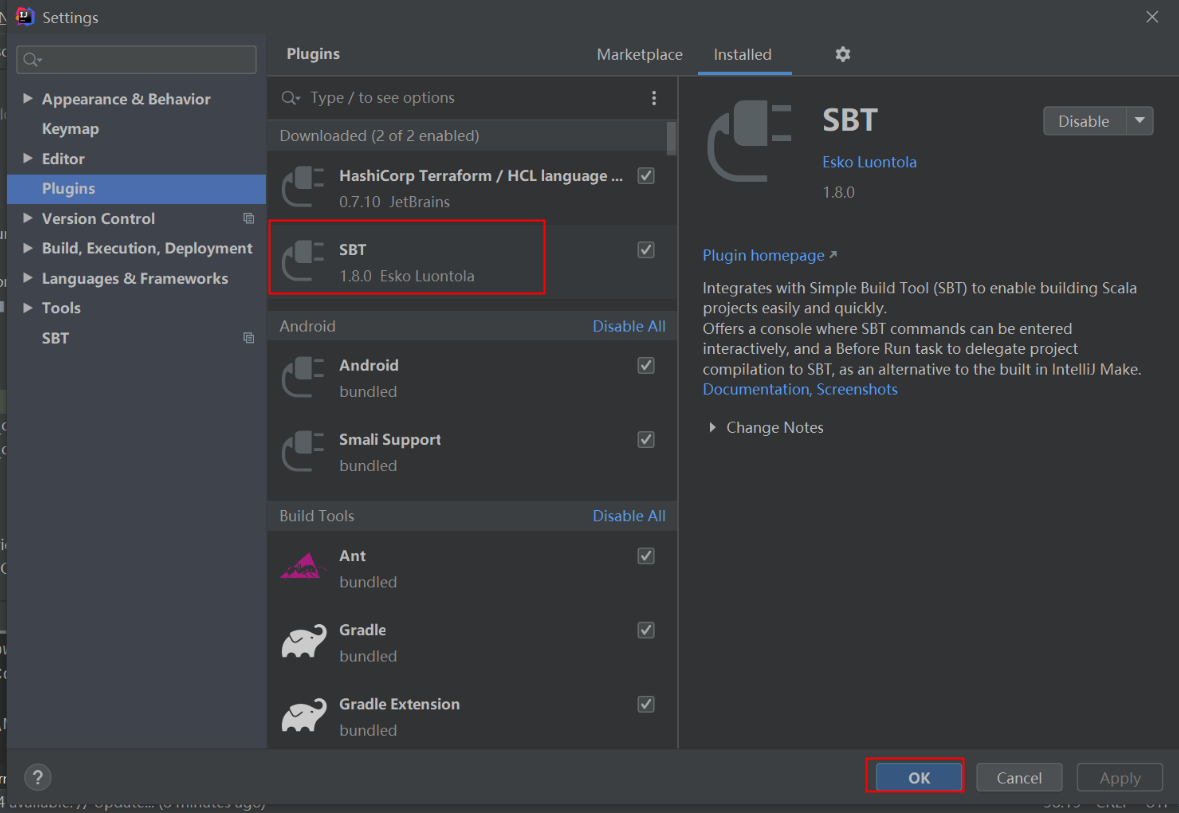Click the Smali Support plug icon
The height and width of the screenshot is (813, 1179).
303,451
